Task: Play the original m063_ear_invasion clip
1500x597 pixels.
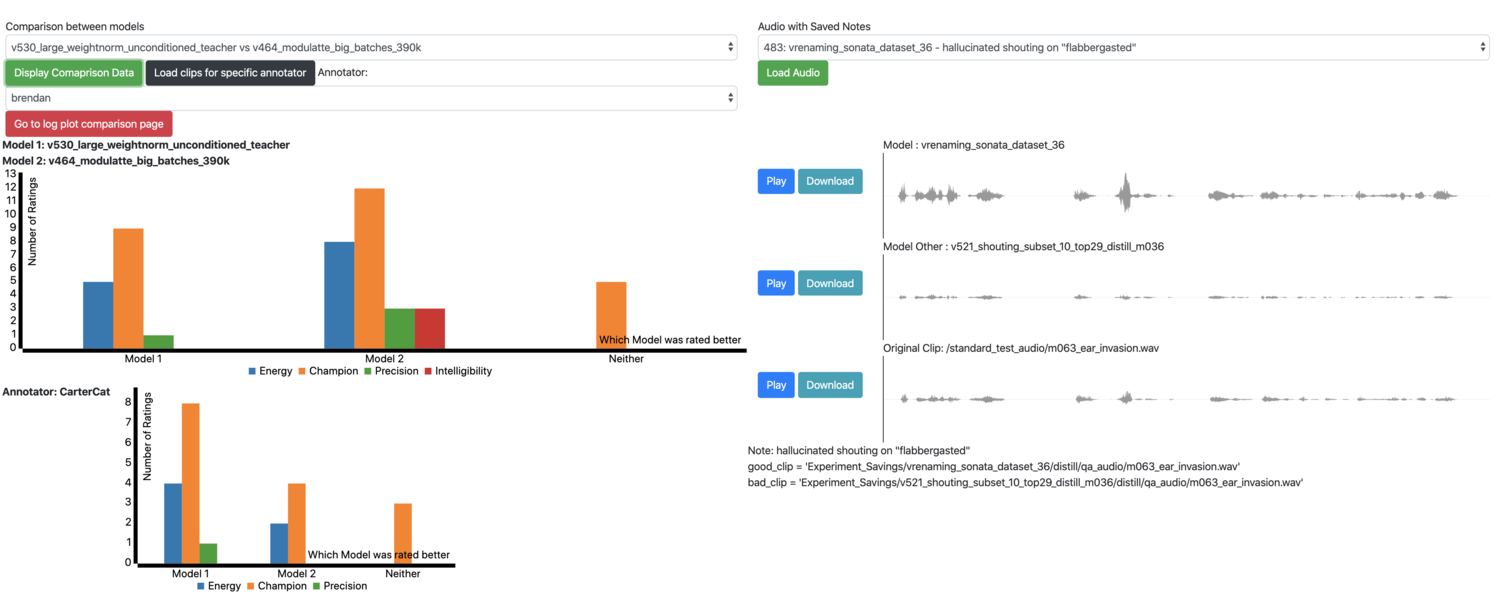Action: [776, 385]
